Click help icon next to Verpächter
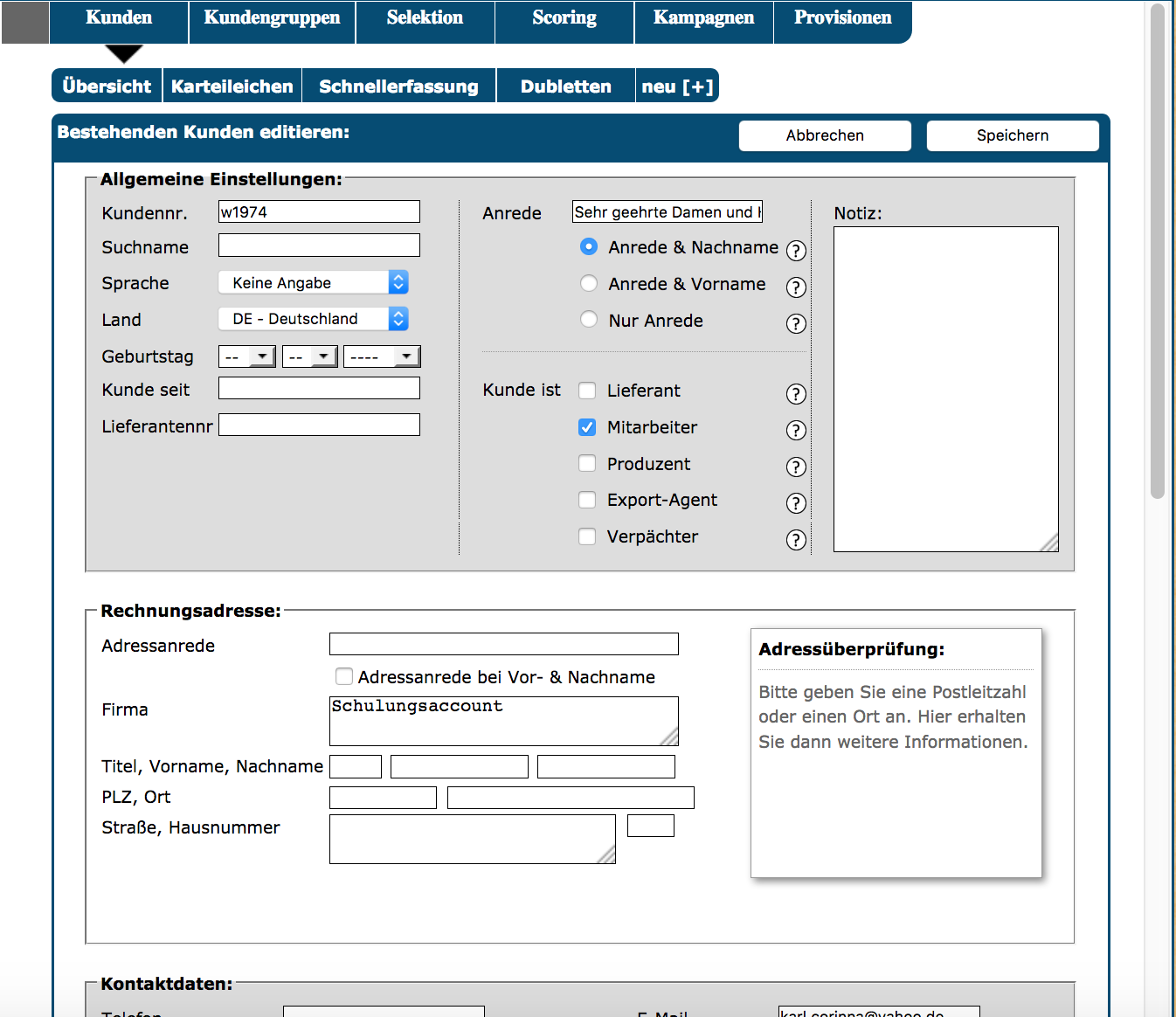 click(795, 540)
